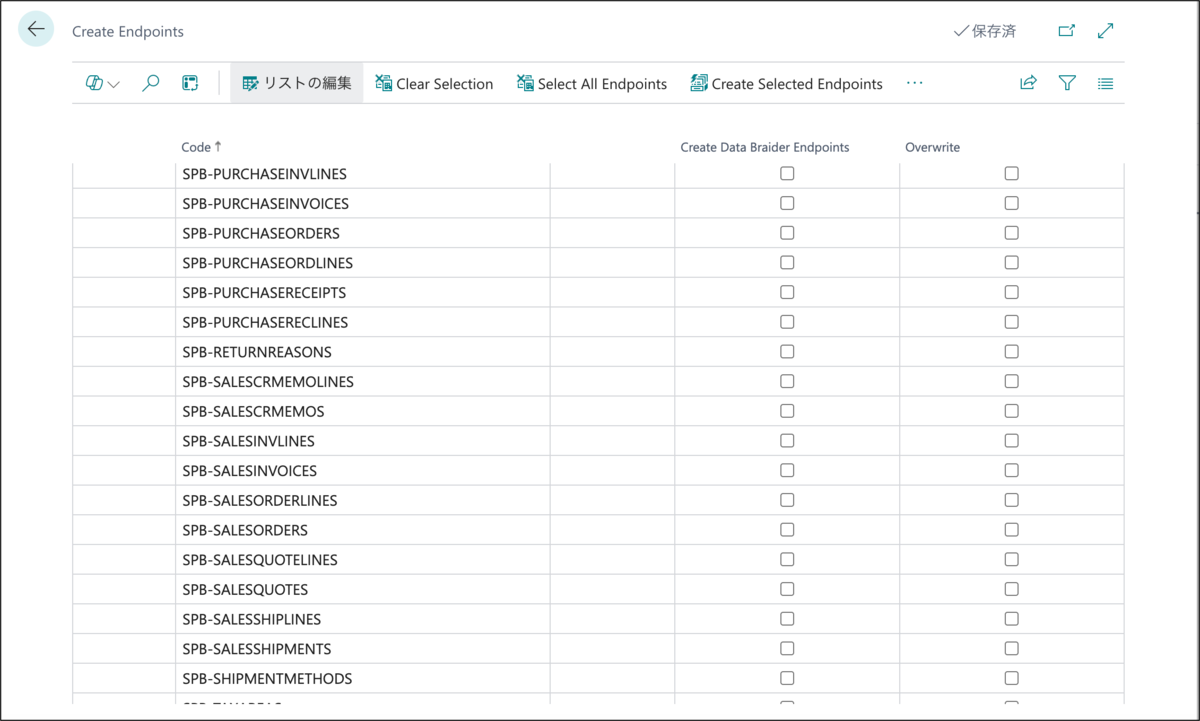Select the SPB-SALESINVLINES code cell
This screenshot has height=721, width=1200.
[x=363, y=441]
